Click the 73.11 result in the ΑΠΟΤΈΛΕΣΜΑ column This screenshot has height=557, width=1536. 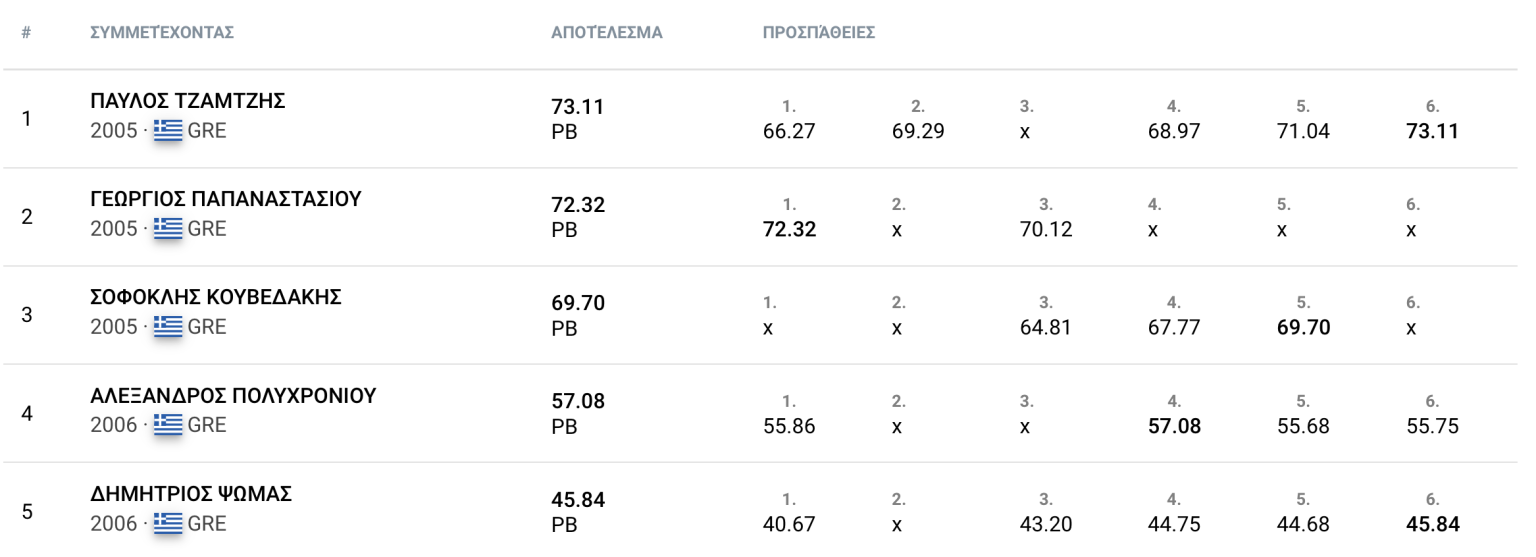pos(578,107)
